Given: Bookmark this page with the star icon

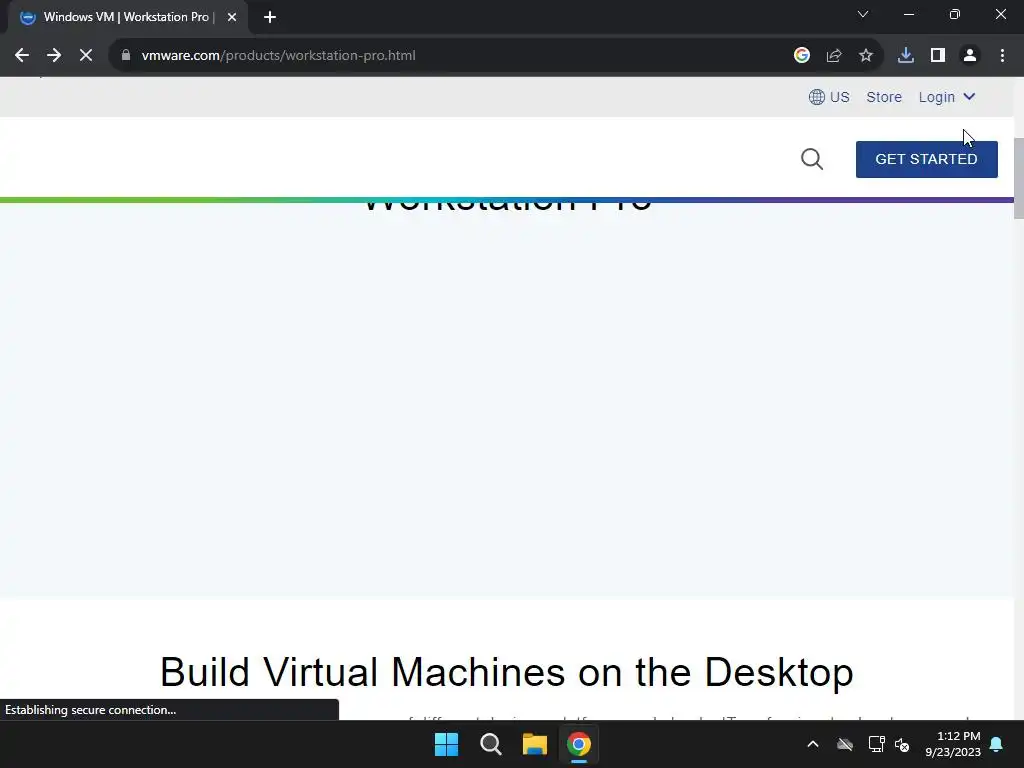Looking at the screenshot, I should tap(866, 56).
